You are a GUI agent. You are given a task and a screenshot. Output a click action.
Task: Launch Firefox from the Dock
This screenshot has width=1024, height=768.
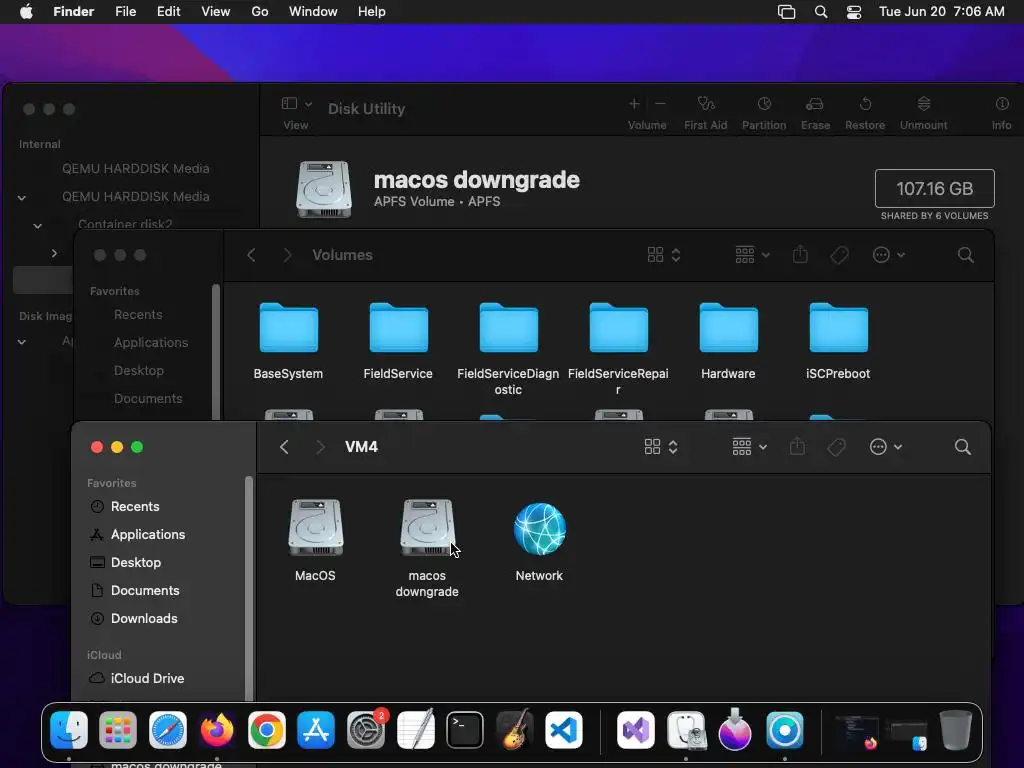[x=217, y=729]
